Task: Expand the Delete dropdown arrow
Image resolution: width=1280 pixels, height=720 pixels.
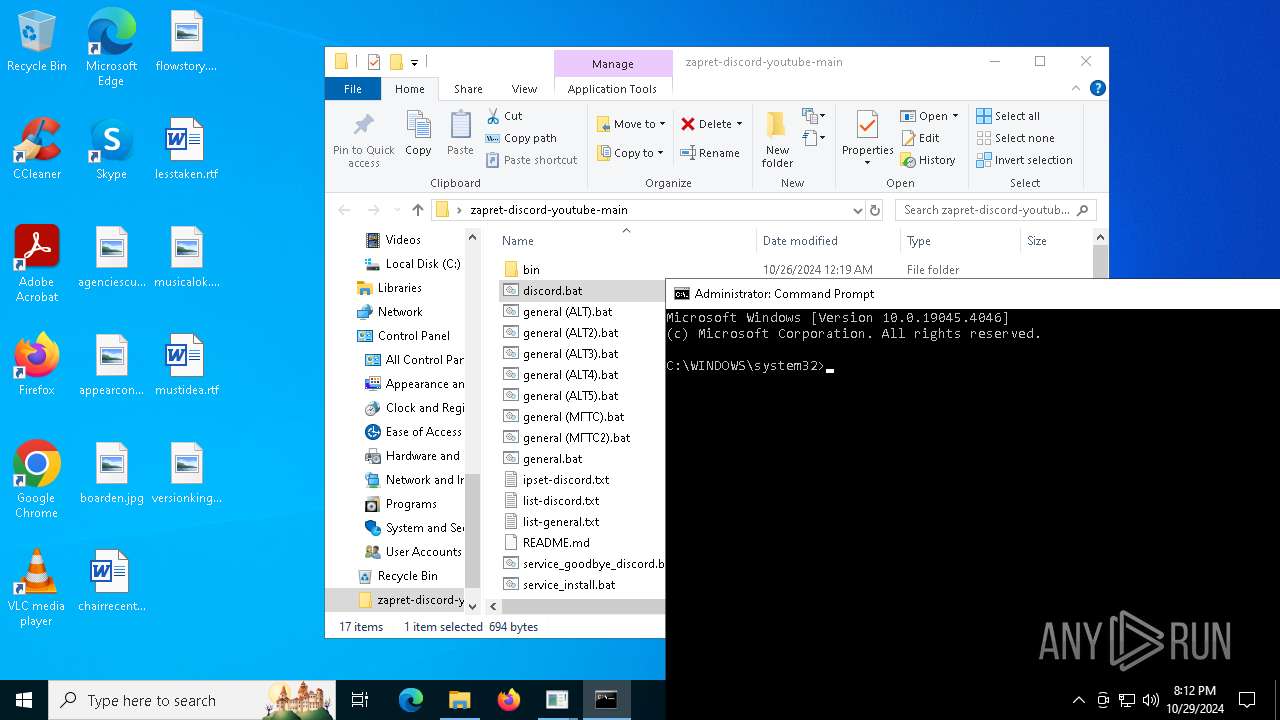Action: tap(739, 124)
